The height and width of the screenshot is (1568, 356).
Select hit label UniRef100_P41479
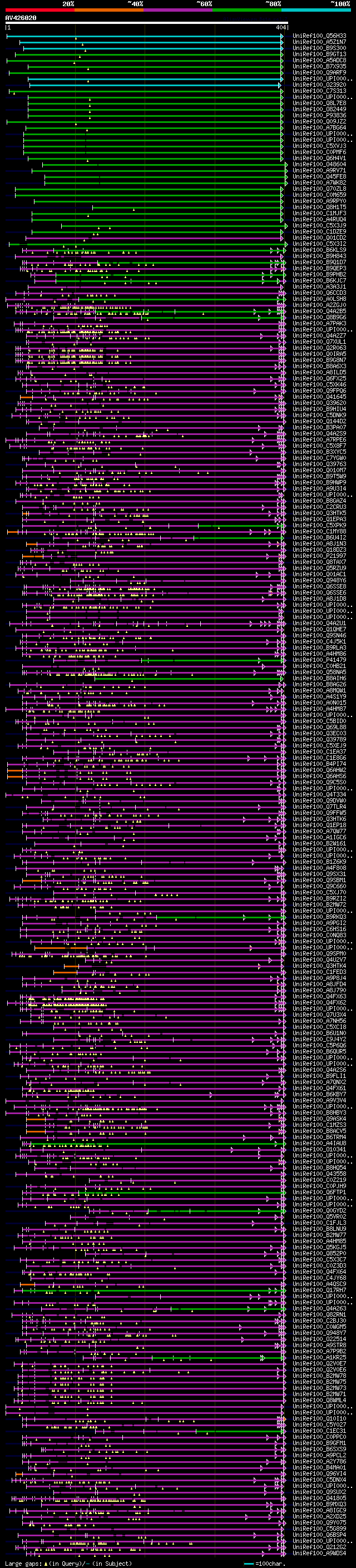tap(319, 660)
